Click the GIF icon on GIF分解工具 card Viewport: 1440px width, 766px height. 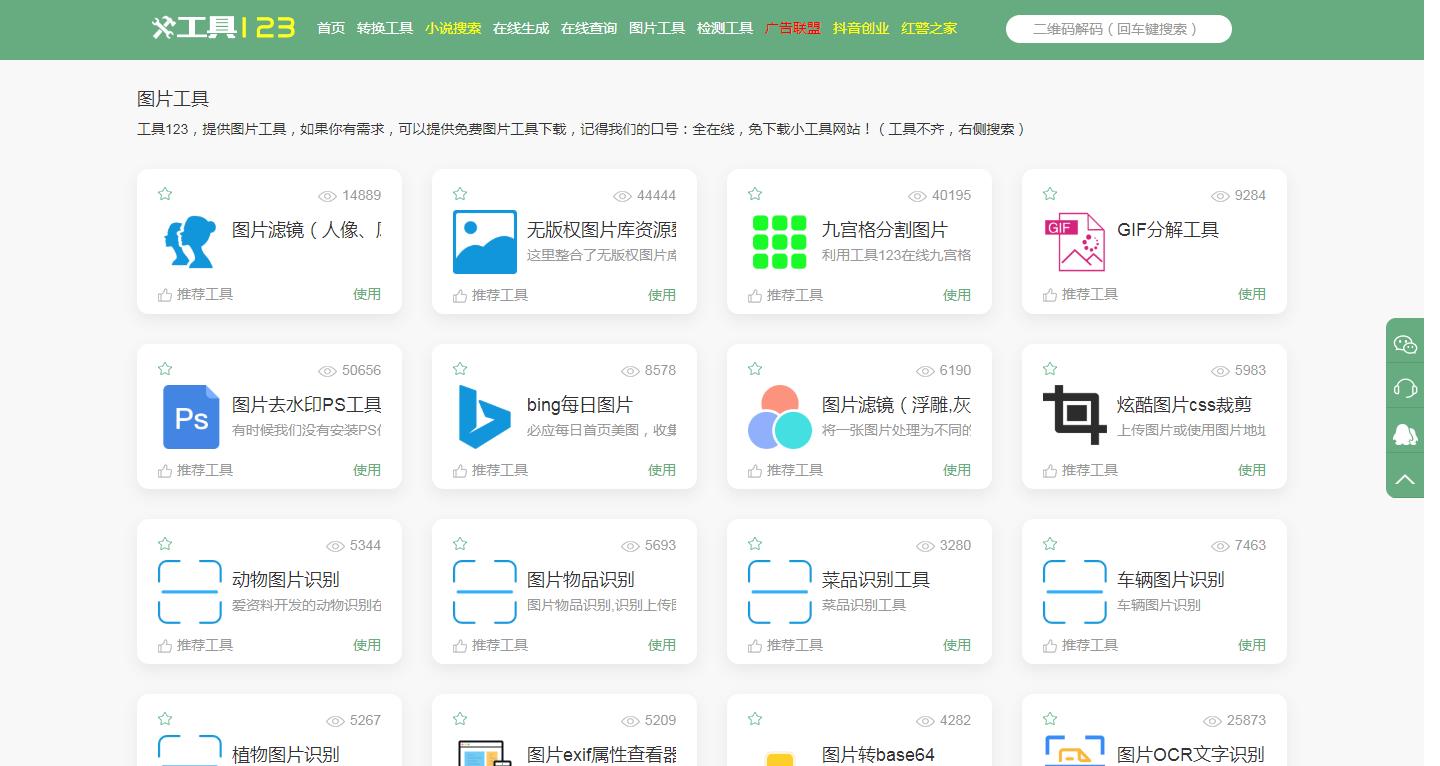(1074, 241)
